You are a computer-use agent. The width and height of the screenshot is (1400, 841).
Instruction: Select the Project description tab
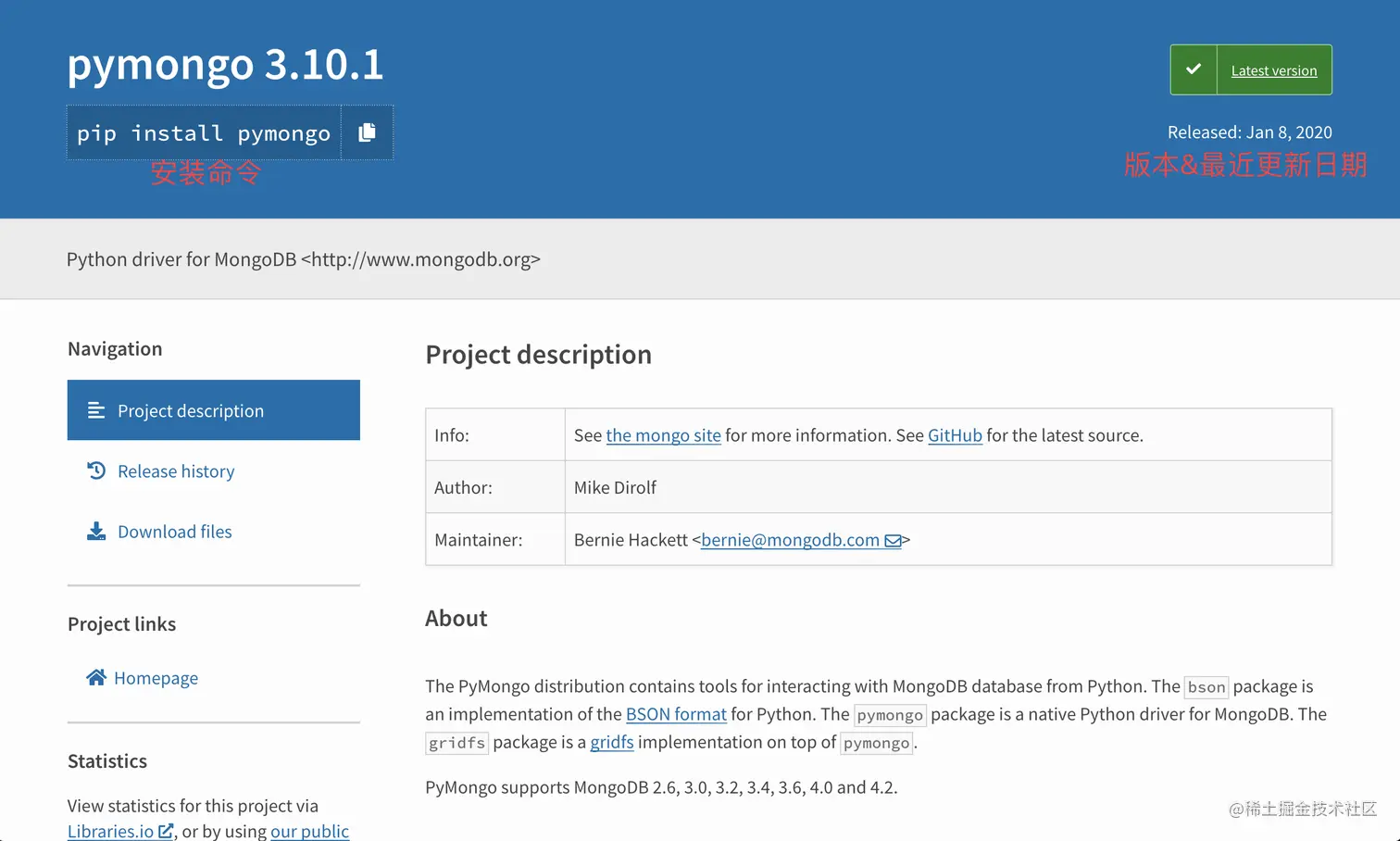(x=214, y=410)
